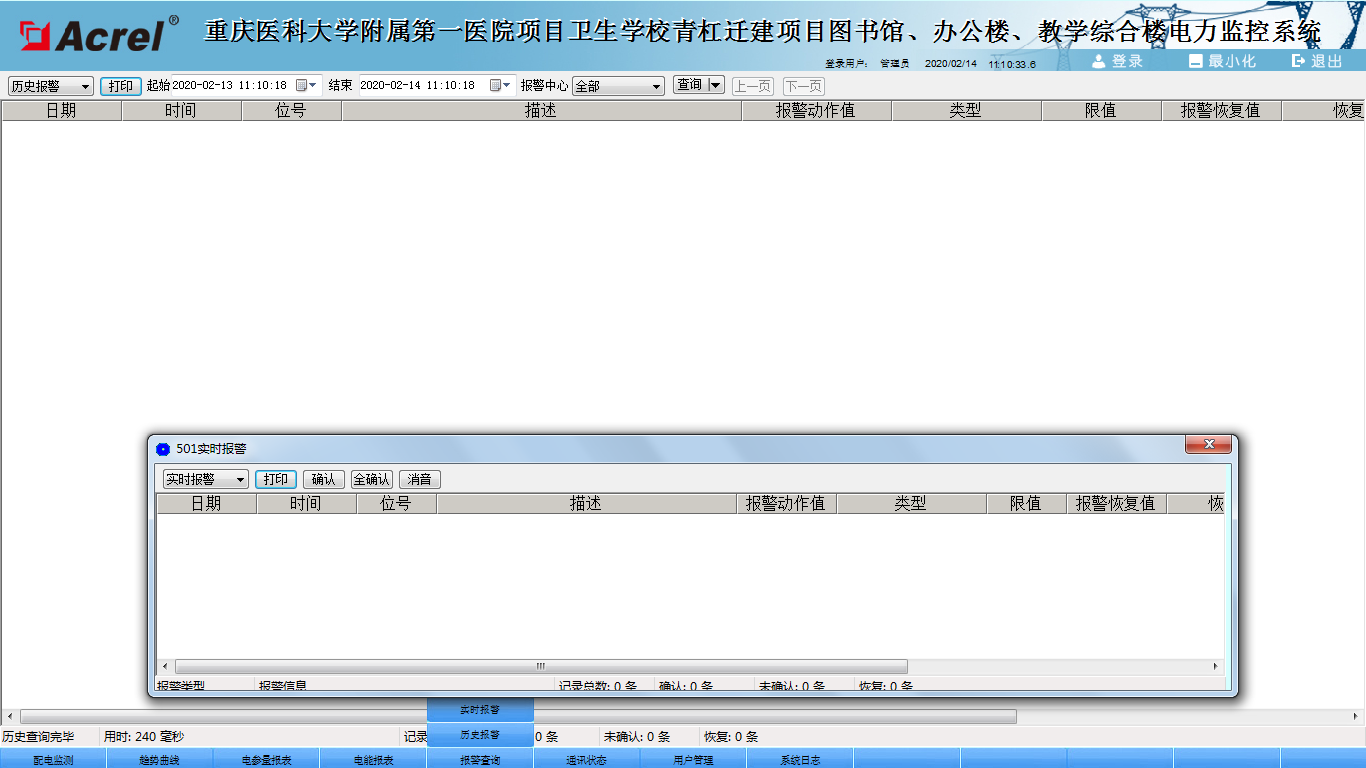Click the 501实时报警 dialog title icon
The height and width of the screenshot is (768, 1366).
[x=163, y=449]
